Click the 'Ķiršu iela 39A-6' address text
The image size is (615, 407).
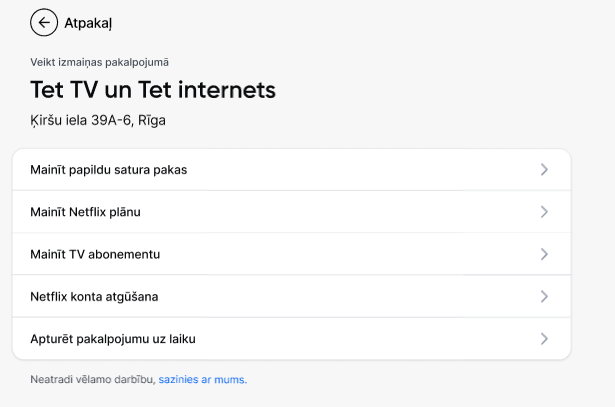pos(82,120)
